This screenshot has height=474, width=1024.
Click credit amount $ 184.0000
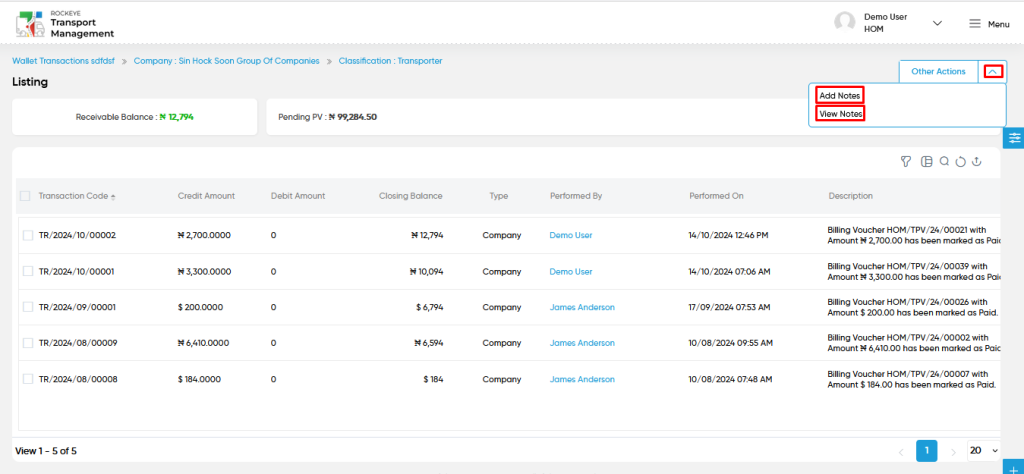point(199,379)
